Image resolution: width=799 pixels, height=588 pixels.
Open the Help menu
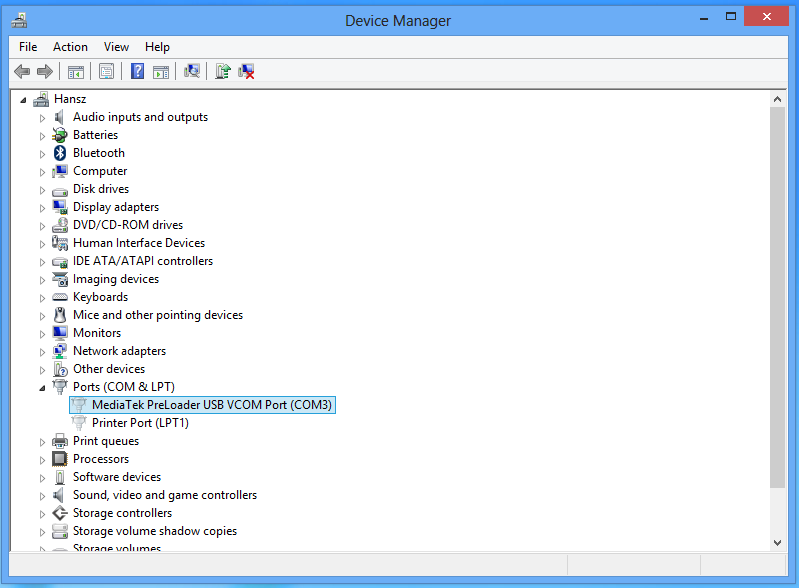[x=157, y=47]
